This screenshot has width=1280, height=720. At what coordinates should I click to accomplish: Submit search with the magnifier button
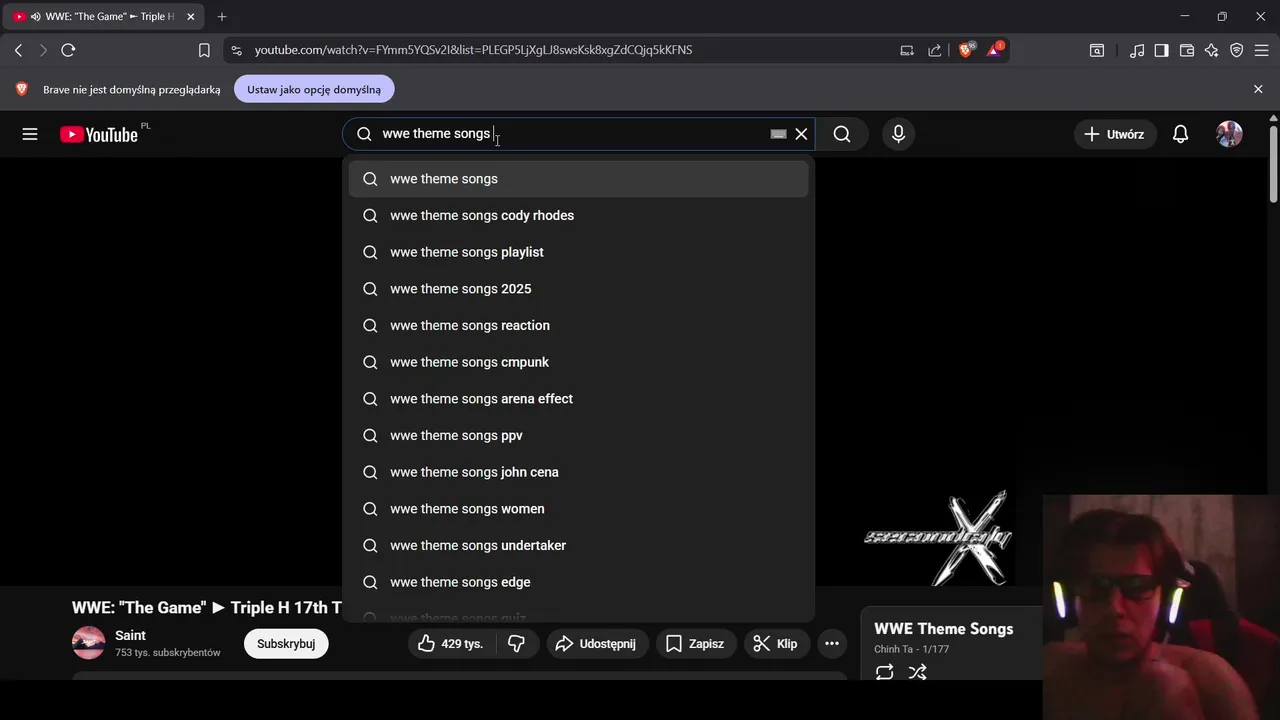click(x=842, y=134)
